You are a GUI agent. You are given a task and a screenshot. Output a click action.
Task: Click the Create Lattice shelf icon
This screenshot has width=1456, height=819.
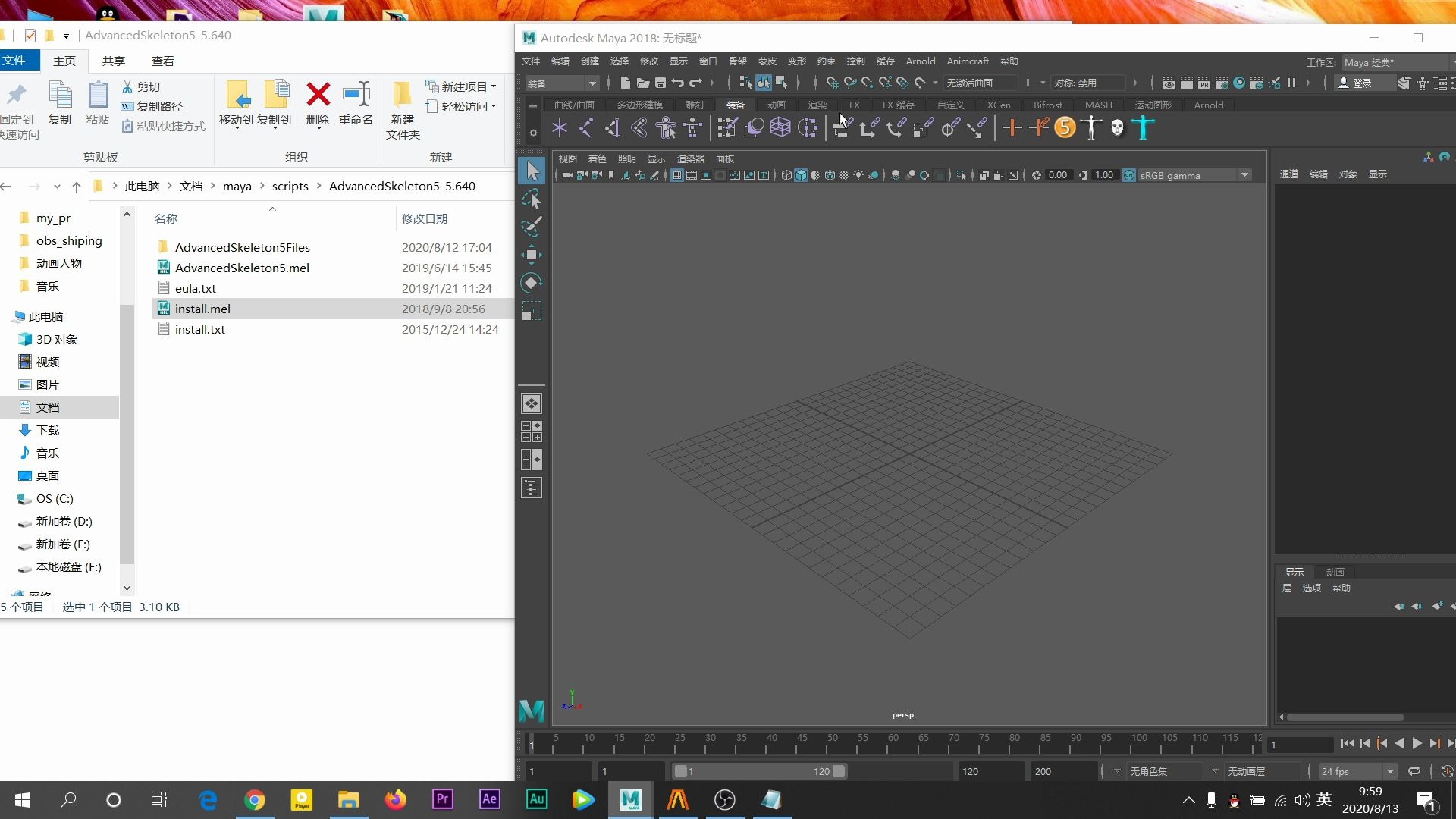coord(780,127)
